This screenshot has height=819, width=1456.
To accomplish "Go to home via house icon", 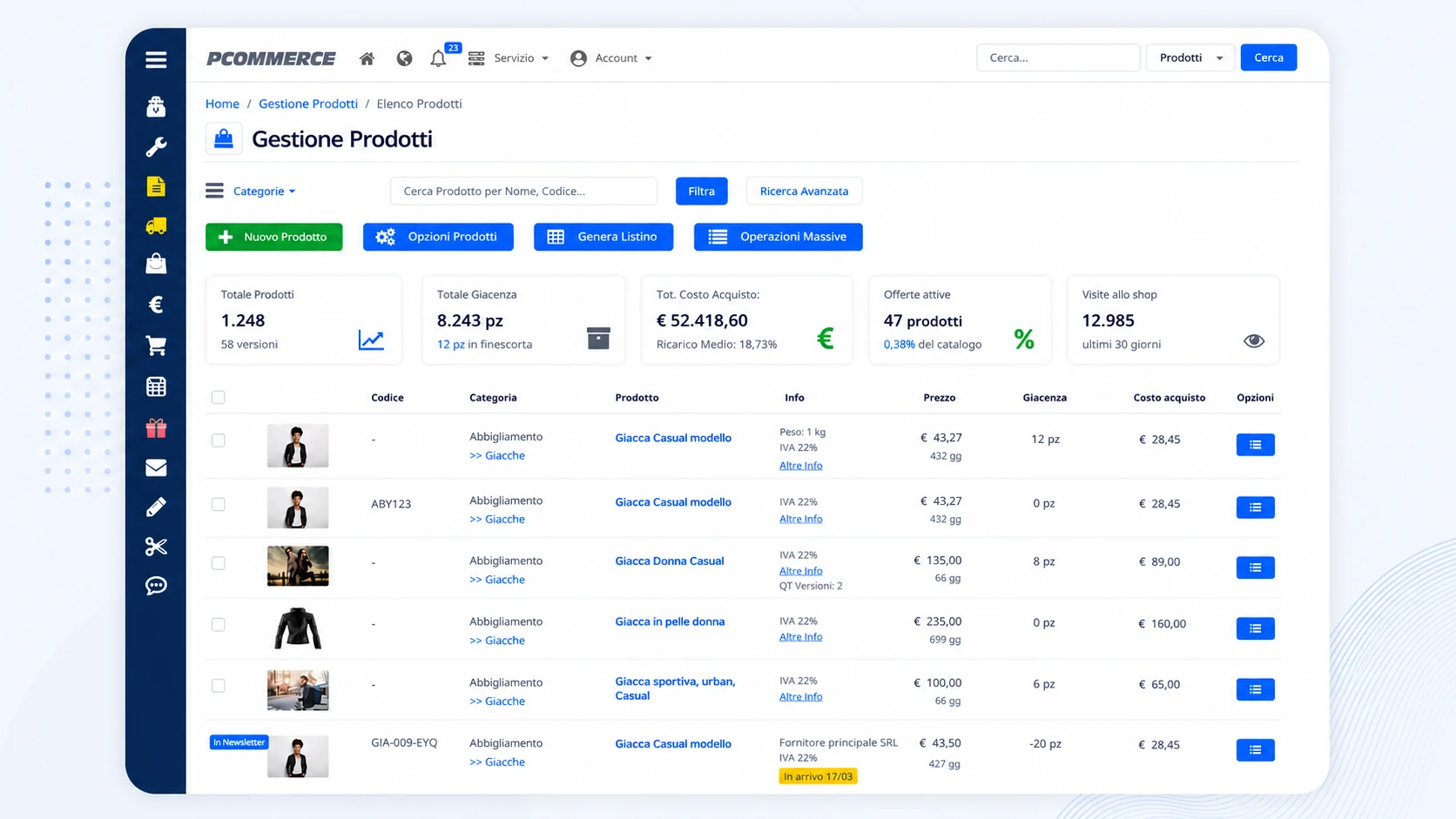I will pos(367,58).
